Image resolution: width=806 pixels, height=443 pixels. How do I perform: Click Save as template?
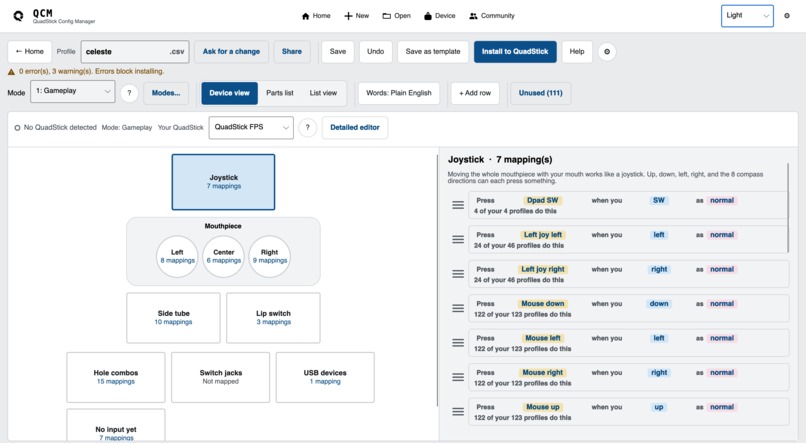[433, 51]
